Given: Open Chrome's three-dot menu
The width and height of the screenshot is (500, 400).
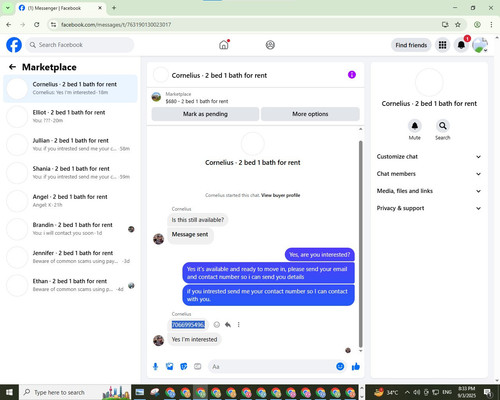Looking at the screenshot, I should tap(491, 24).
